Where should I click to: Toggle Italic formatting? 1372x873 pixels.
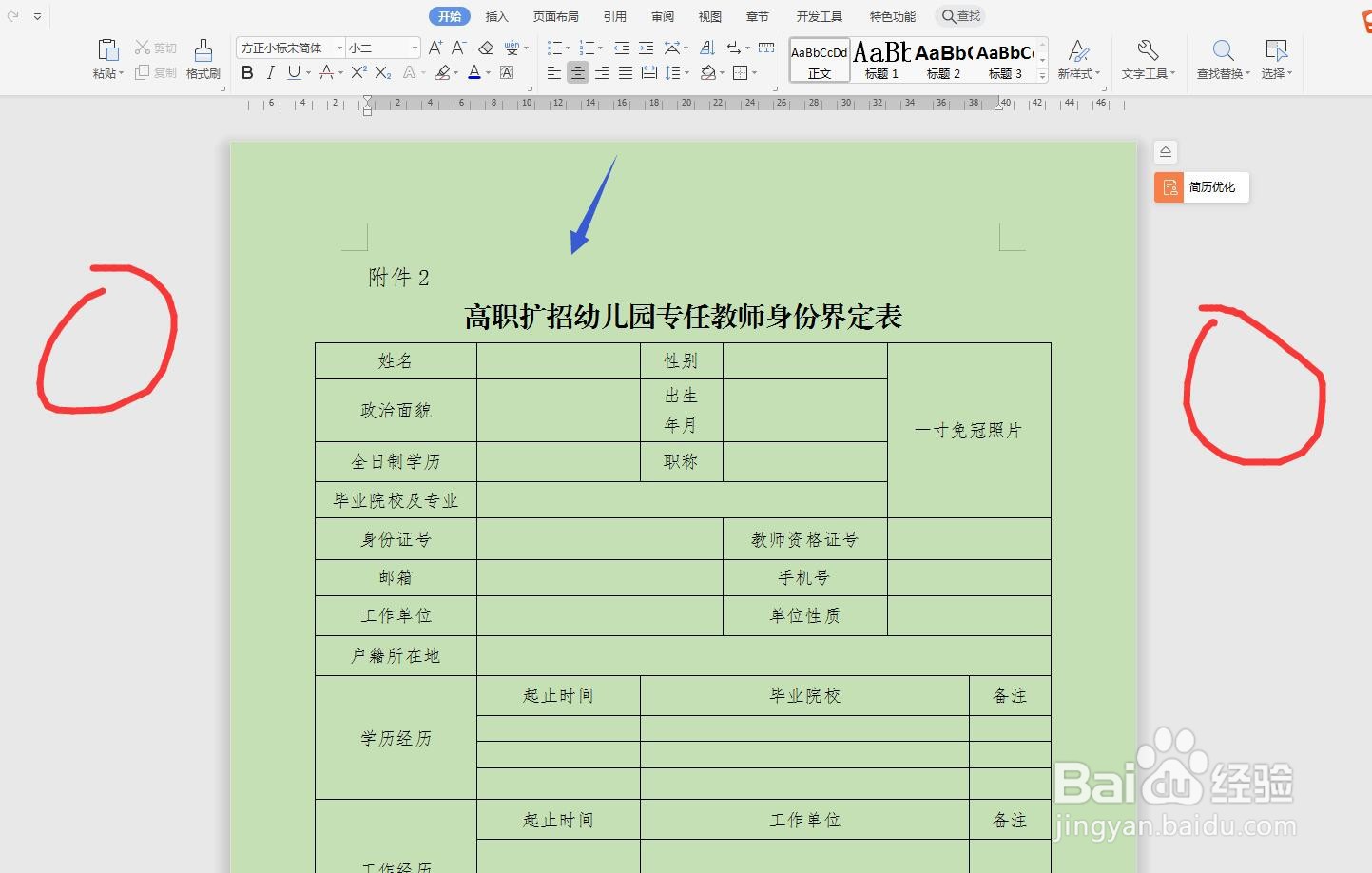tap(271, 72)
